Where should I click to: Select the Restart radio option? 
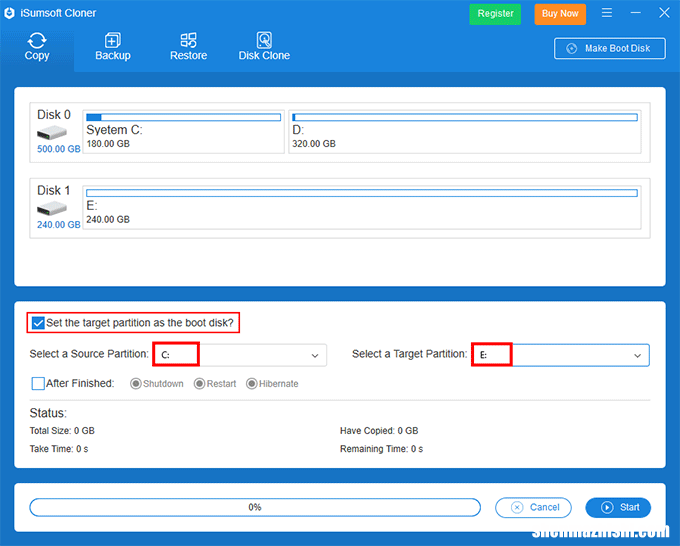pyautogui.click(x=199, y=384)
